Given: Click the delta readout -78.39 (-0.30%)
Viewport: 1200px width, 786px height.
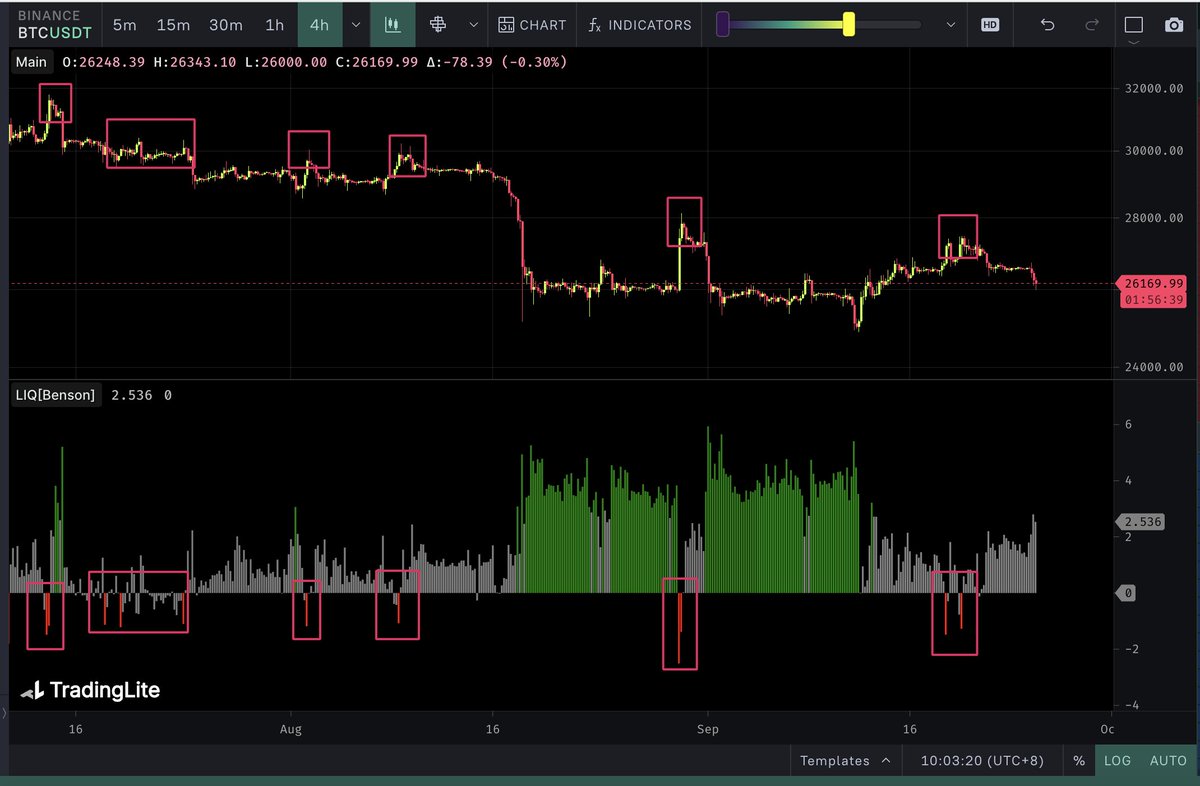Looking at the screenshot, I should [498, 62].
